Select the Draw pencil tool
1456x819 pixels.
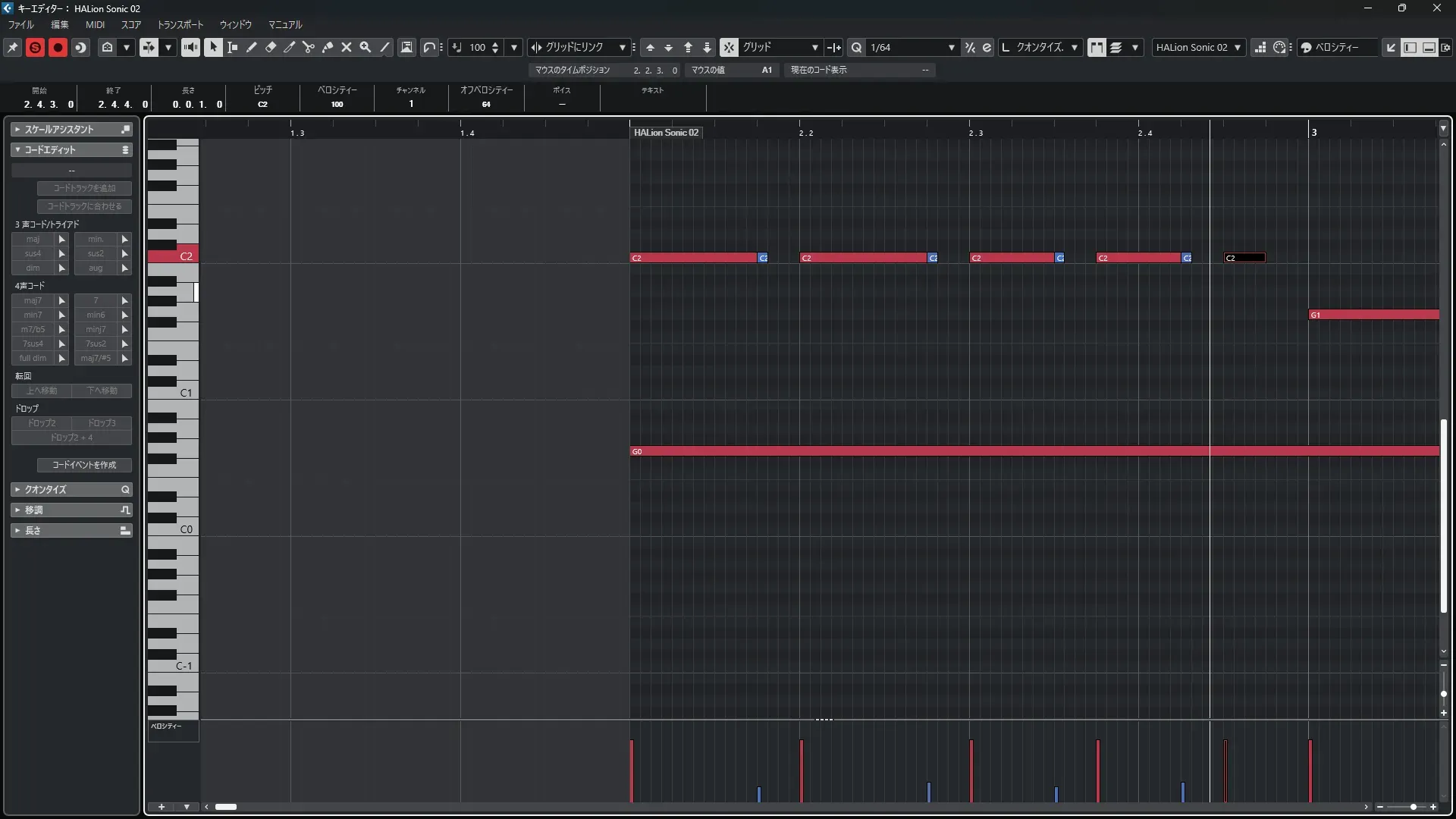252,47
